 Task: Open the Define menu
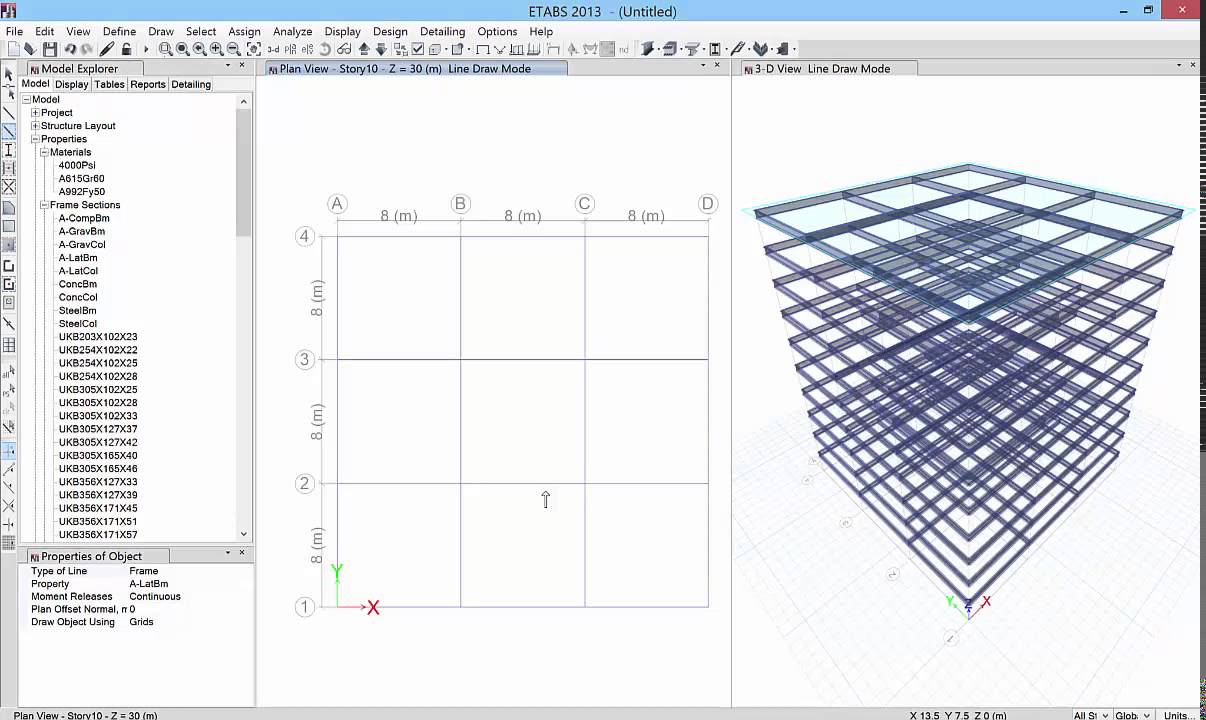119,31
